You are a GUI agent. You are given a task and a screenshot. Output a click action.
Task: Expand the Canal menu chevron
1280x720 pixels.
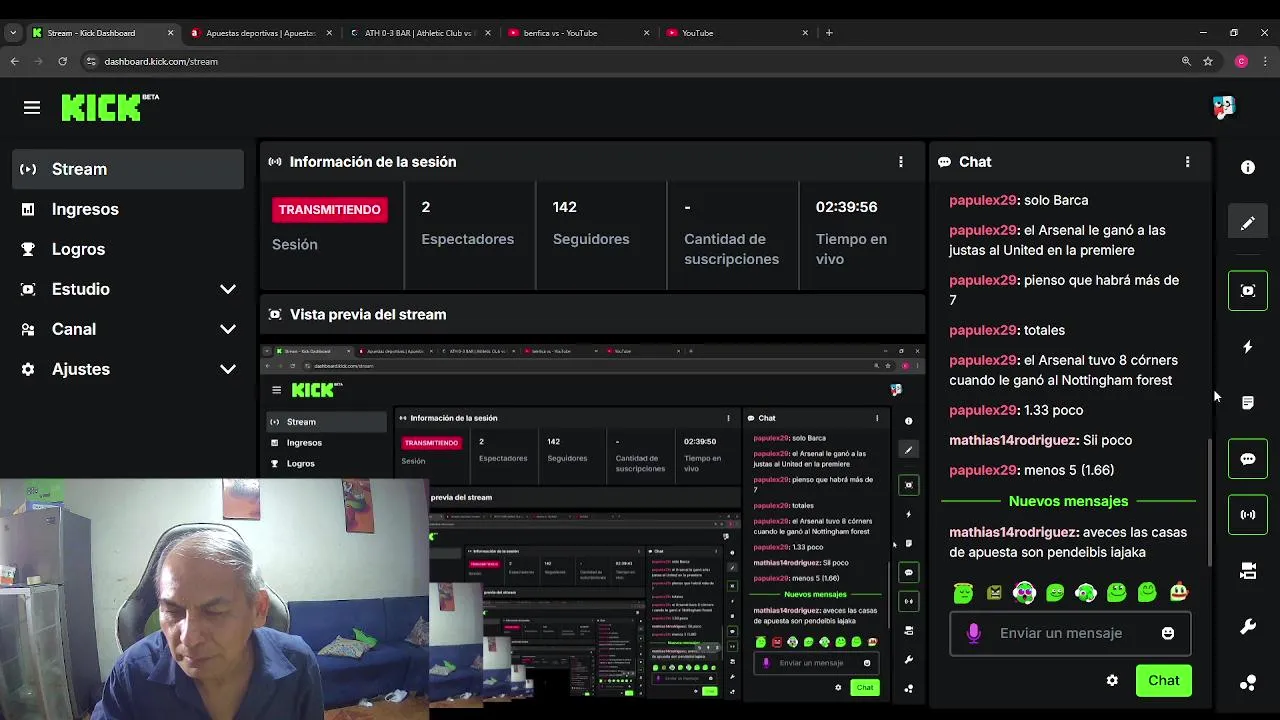228,329
